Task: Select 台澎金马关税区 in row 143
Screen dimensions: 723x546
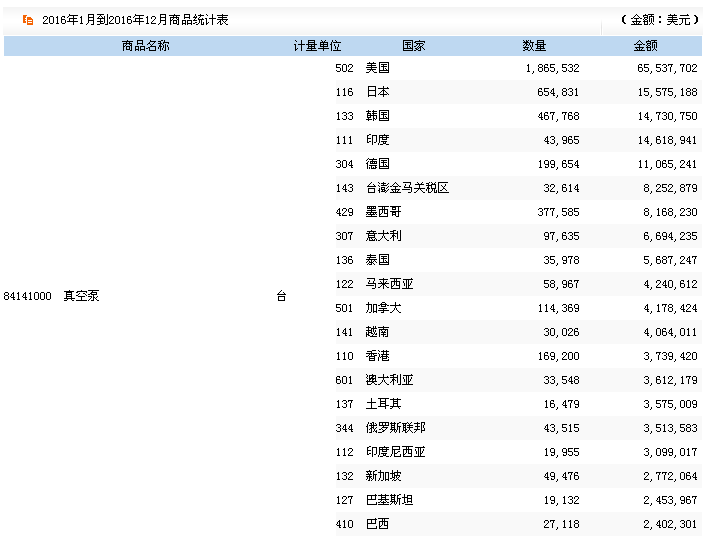Action: click(407, 188)
